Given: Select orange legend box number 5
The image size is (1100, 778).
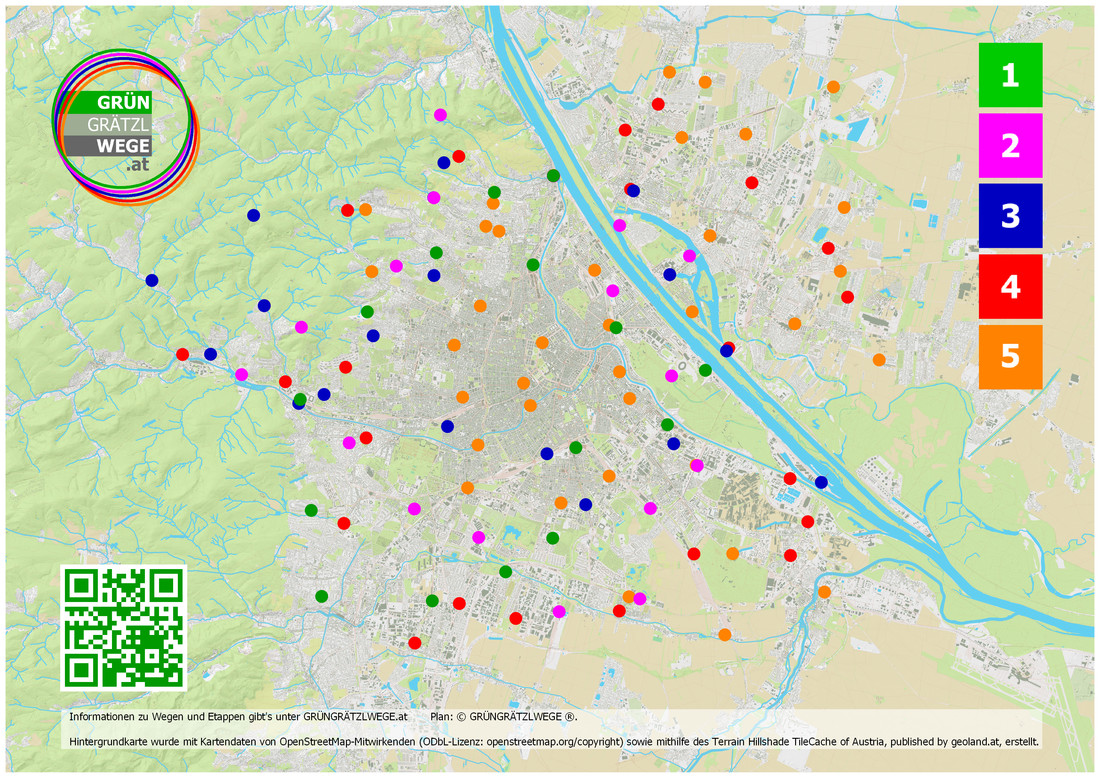Looking at the screenshot, I should coord(1010,356).
